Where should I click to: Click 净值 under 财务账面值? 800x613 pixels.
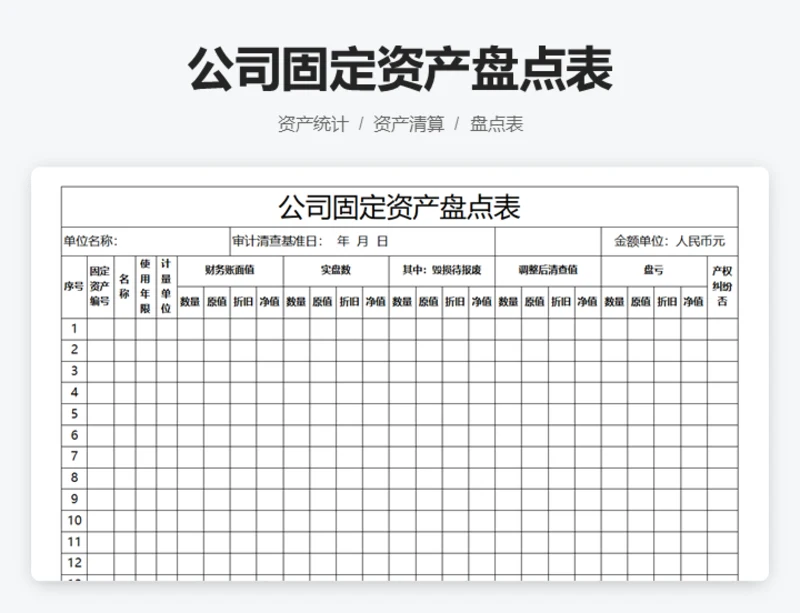tap(269, 302)
